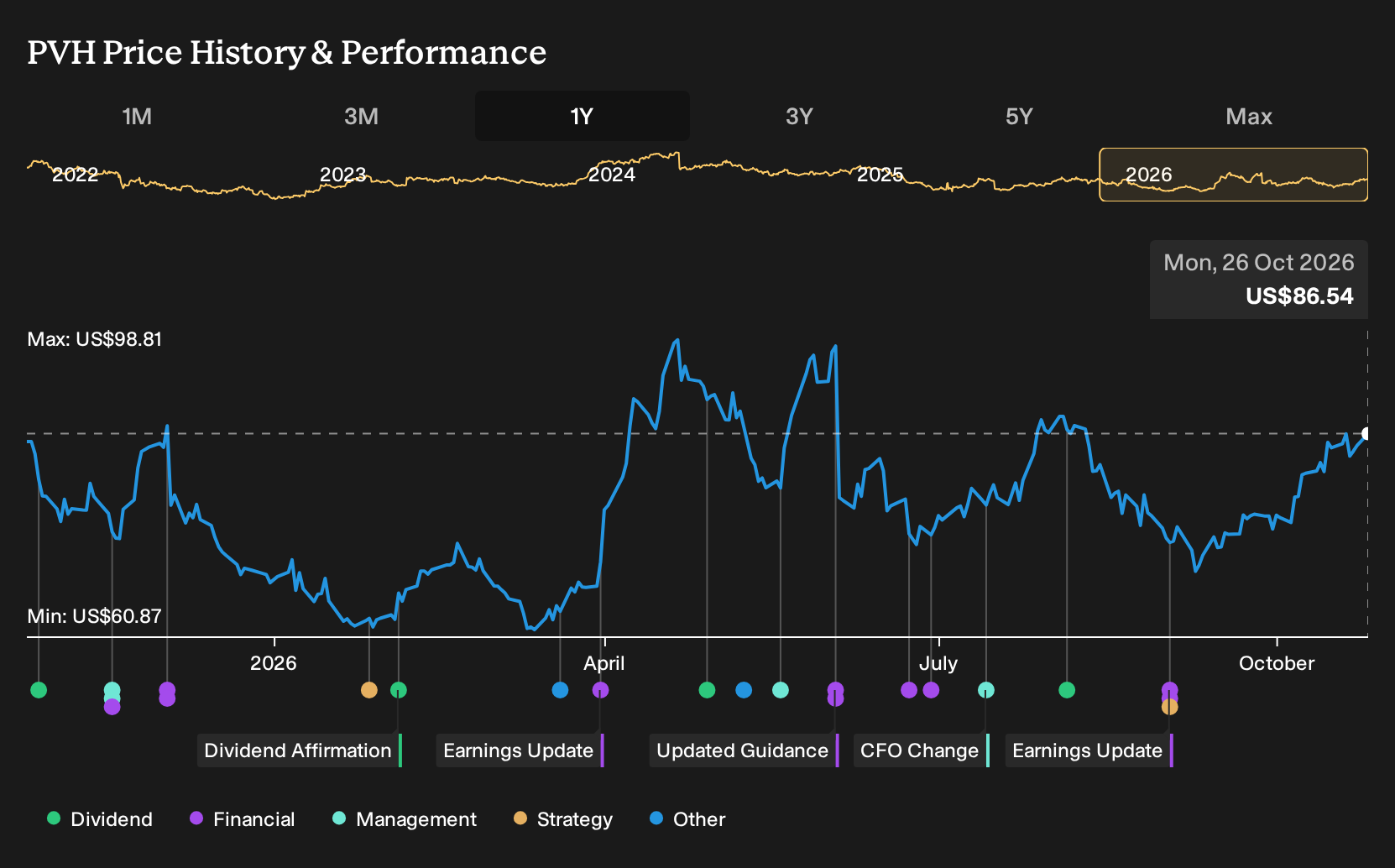Click the teal Management dot right of the blue dot after April
The width and height of the screenshot is (1395, 868).
coord(781,690)
